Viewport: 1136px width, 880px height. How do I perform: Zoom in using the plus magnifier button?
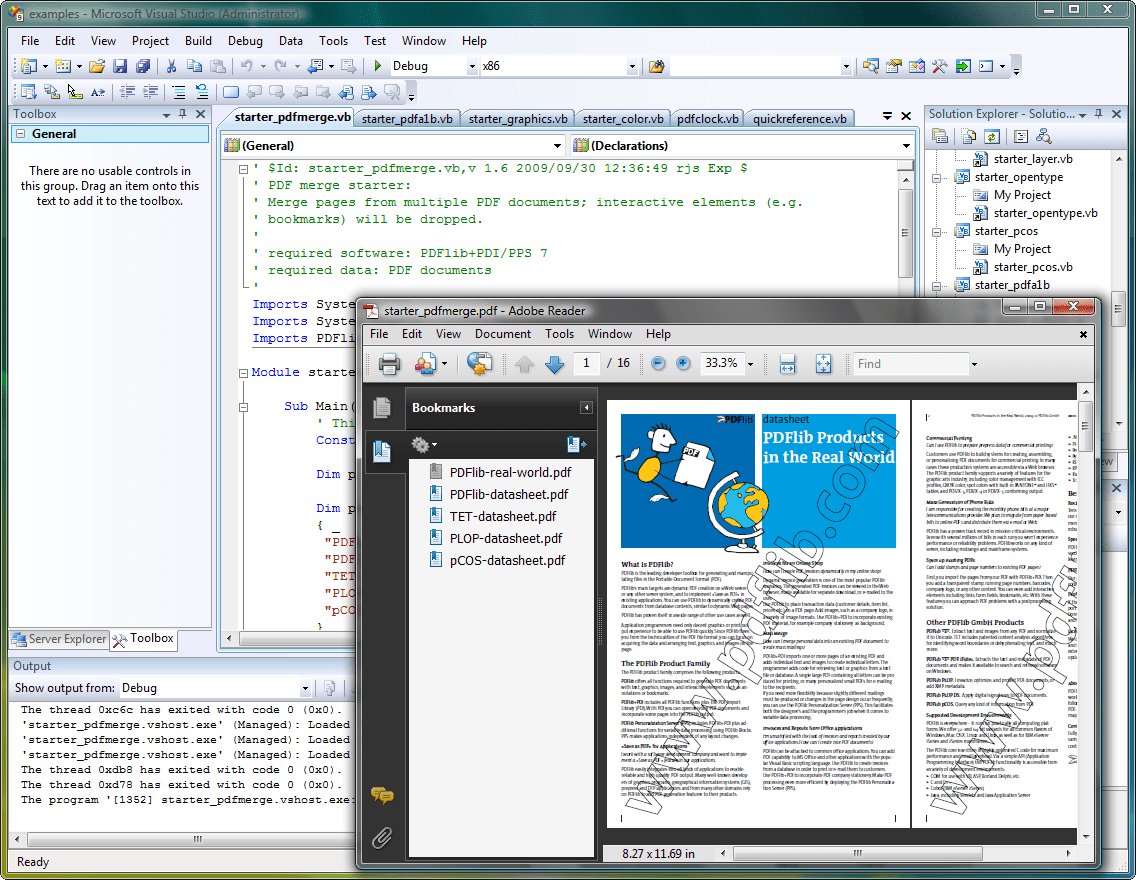(x=683, y=364)
